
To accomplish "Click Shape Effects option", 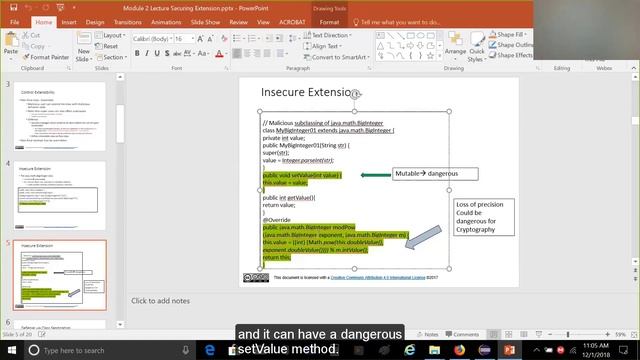I will click(x=511, y=55).
